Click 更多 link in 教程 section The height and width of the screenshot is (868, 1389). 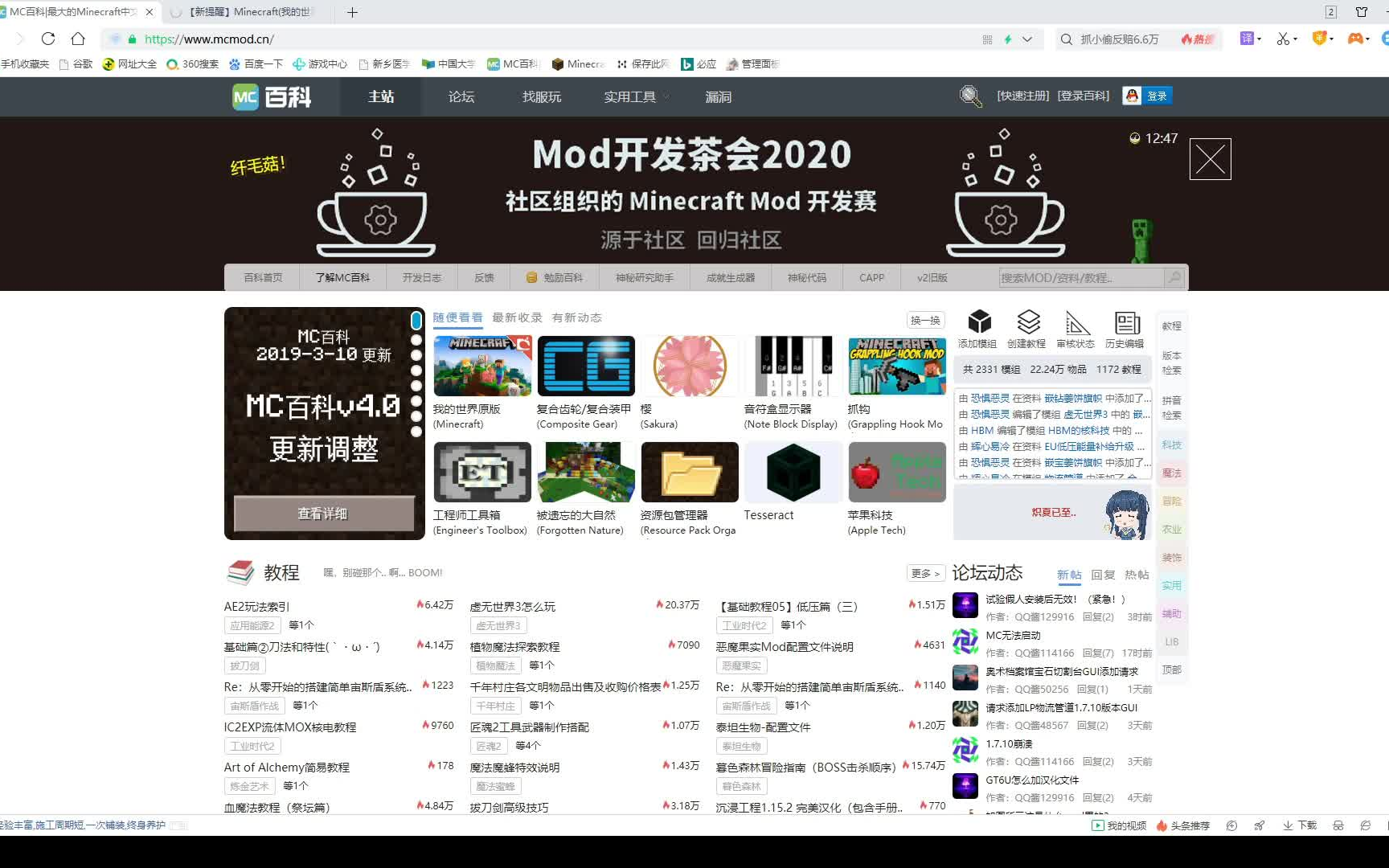pos(925,573)
